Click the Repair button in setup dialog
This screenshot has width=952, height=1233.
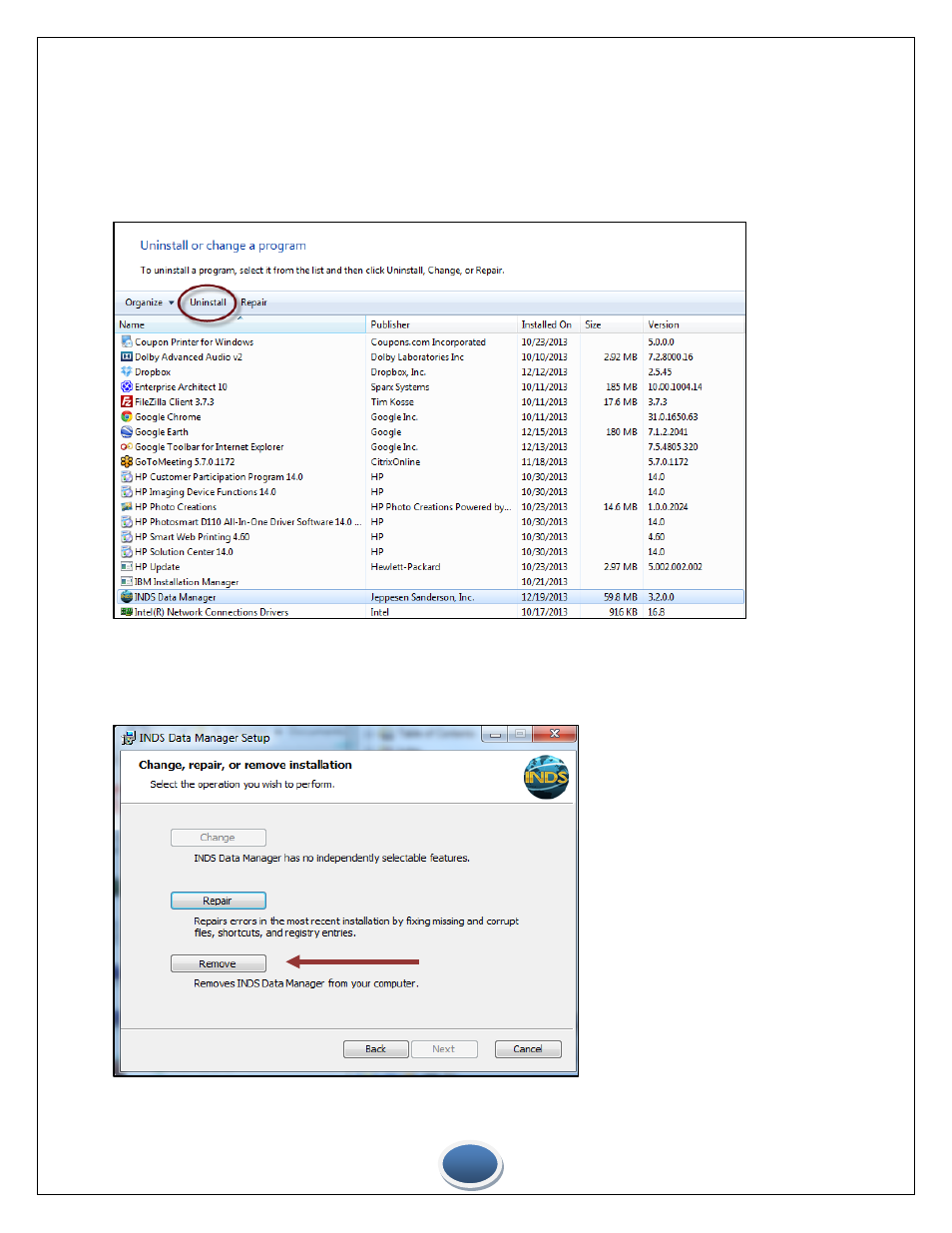click(218, 901)
